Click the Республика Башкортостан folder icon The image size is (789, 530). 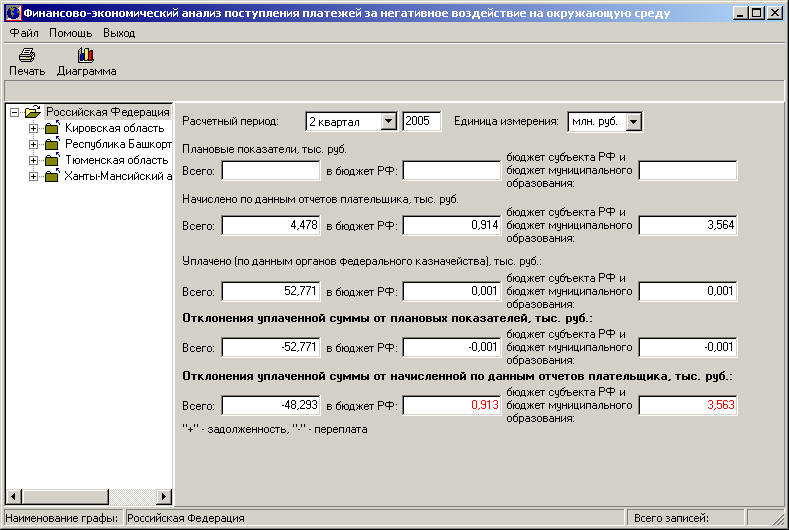tap(51, 144)
